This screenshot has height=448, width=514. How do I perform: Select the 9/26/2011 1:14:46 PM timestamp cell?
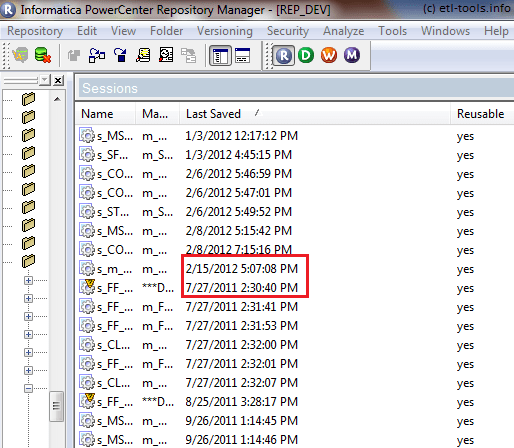242,440
